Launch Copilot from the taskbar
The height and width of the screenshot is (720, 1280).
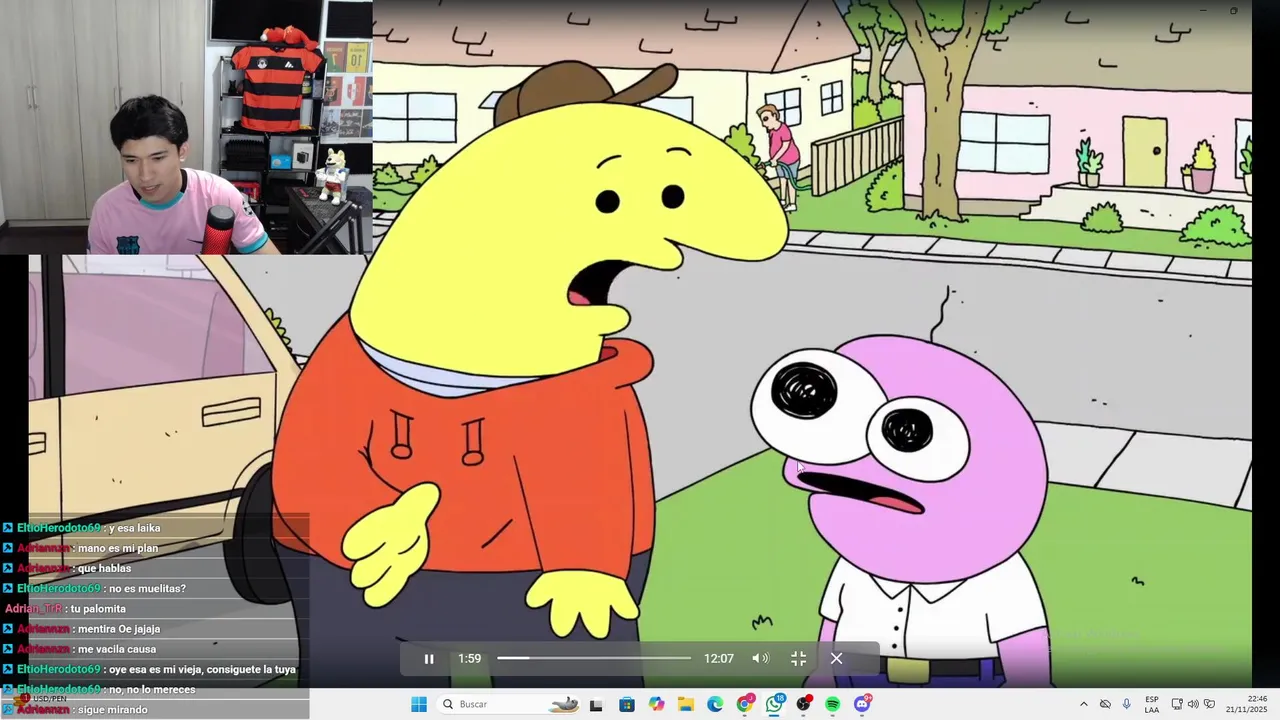coord(656,705)
